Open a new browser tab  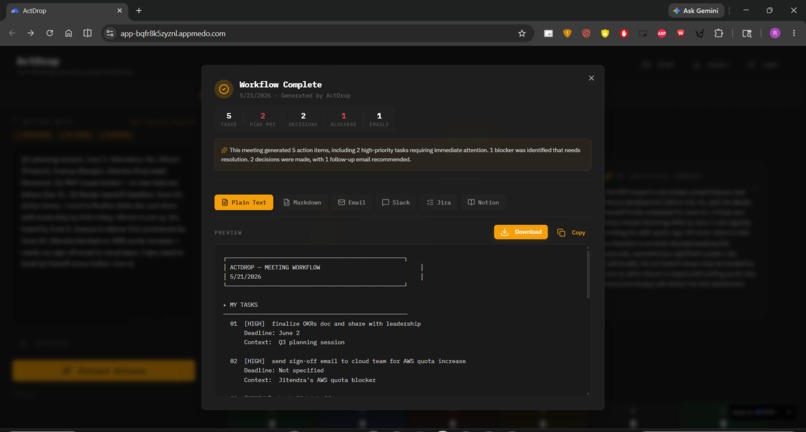(x=139, y=10)
